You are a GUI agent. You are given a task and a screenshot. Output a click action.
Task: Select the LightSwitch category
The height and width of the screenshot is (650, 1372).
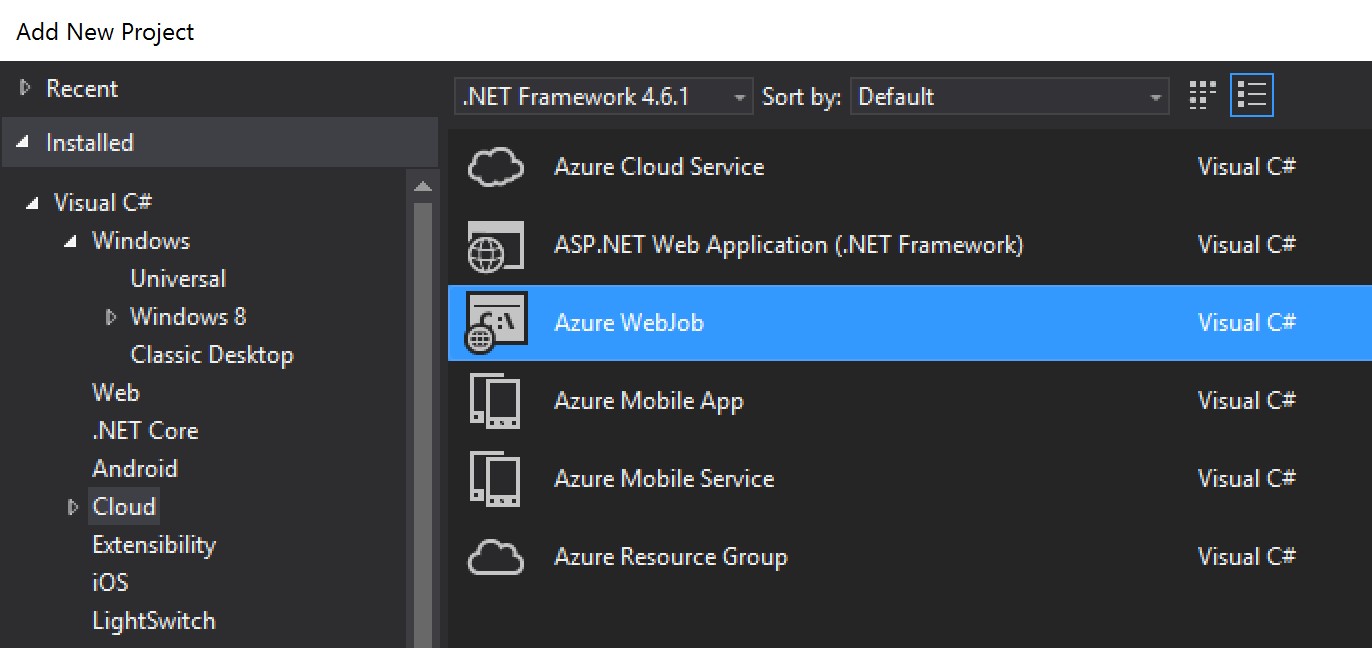[154, 621]
